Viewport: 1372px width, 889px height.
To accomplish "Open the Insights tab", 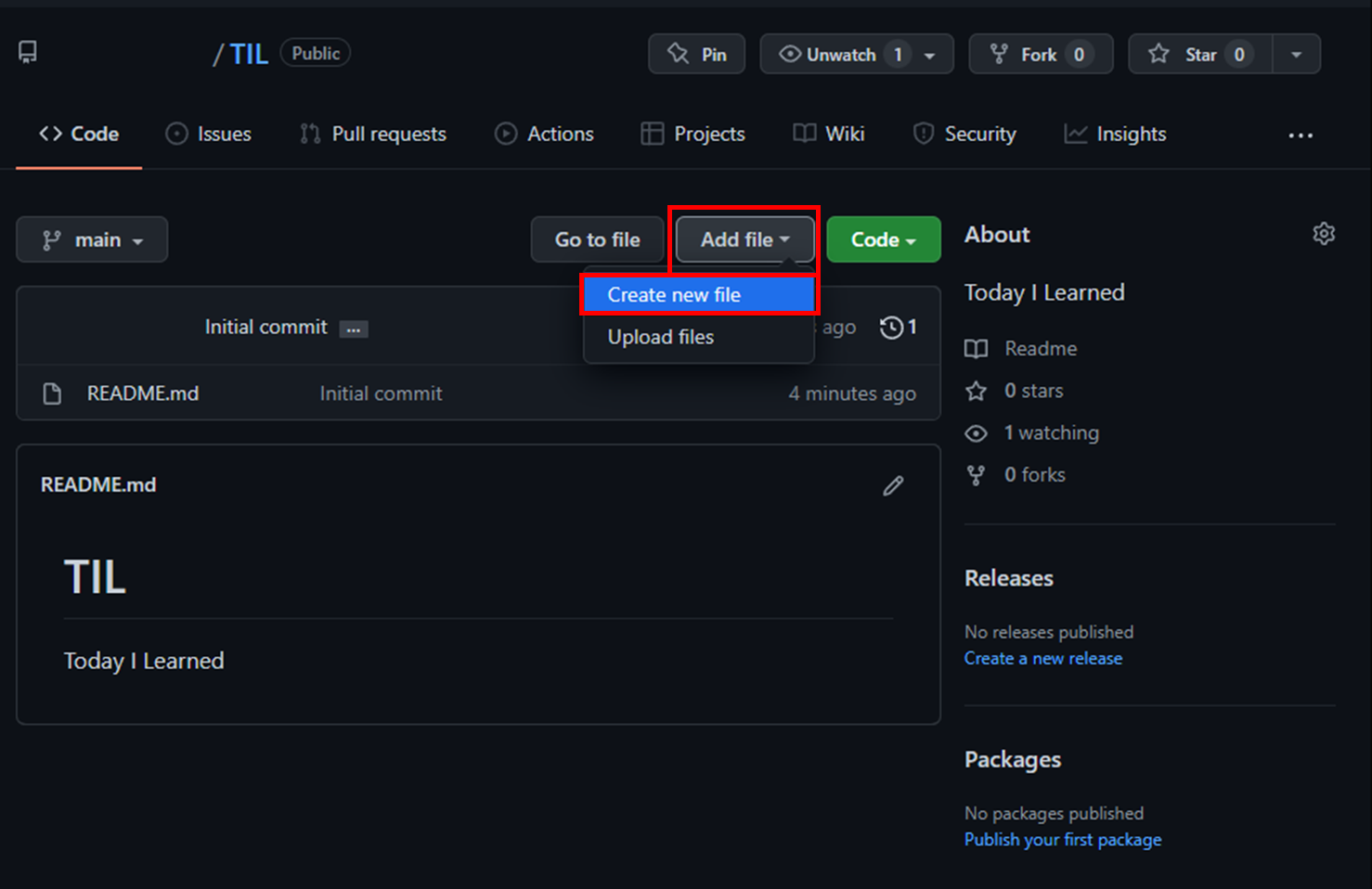I will [1115, 134].
